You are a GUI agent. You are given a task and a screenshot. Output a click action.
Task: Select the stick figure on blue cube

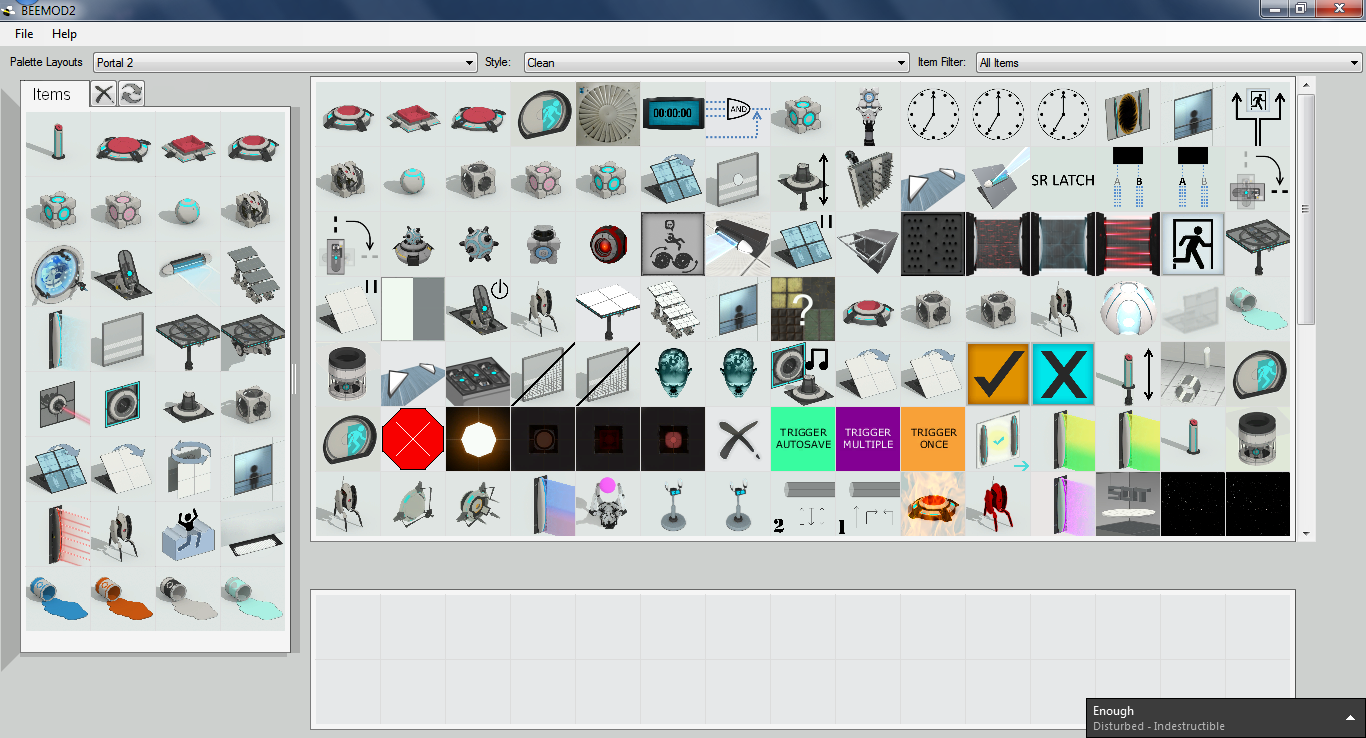(x=188, y=534)
